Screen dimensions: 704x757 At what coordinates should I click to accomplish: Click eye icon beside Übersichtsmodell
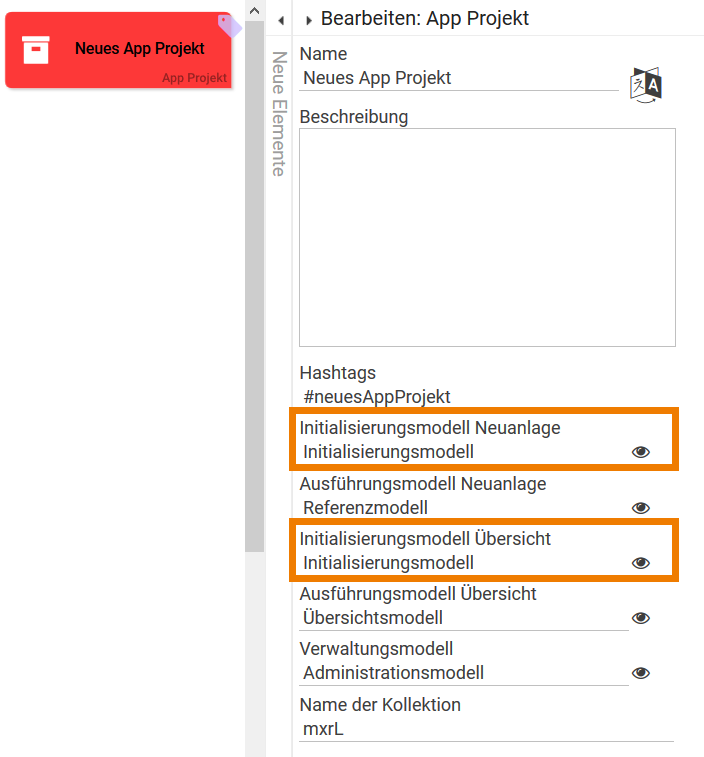641,618
